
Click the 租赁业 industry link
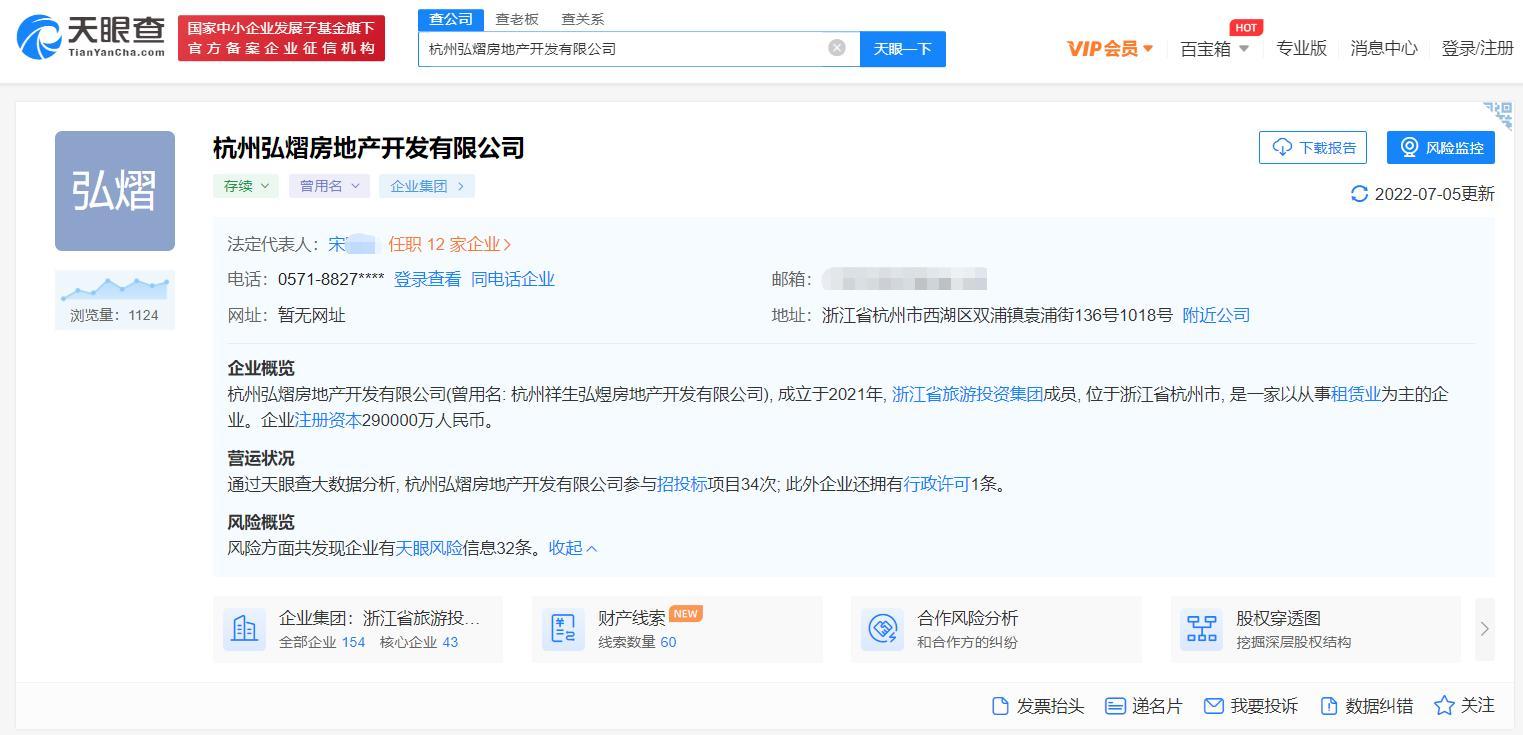click(1356, 394)
